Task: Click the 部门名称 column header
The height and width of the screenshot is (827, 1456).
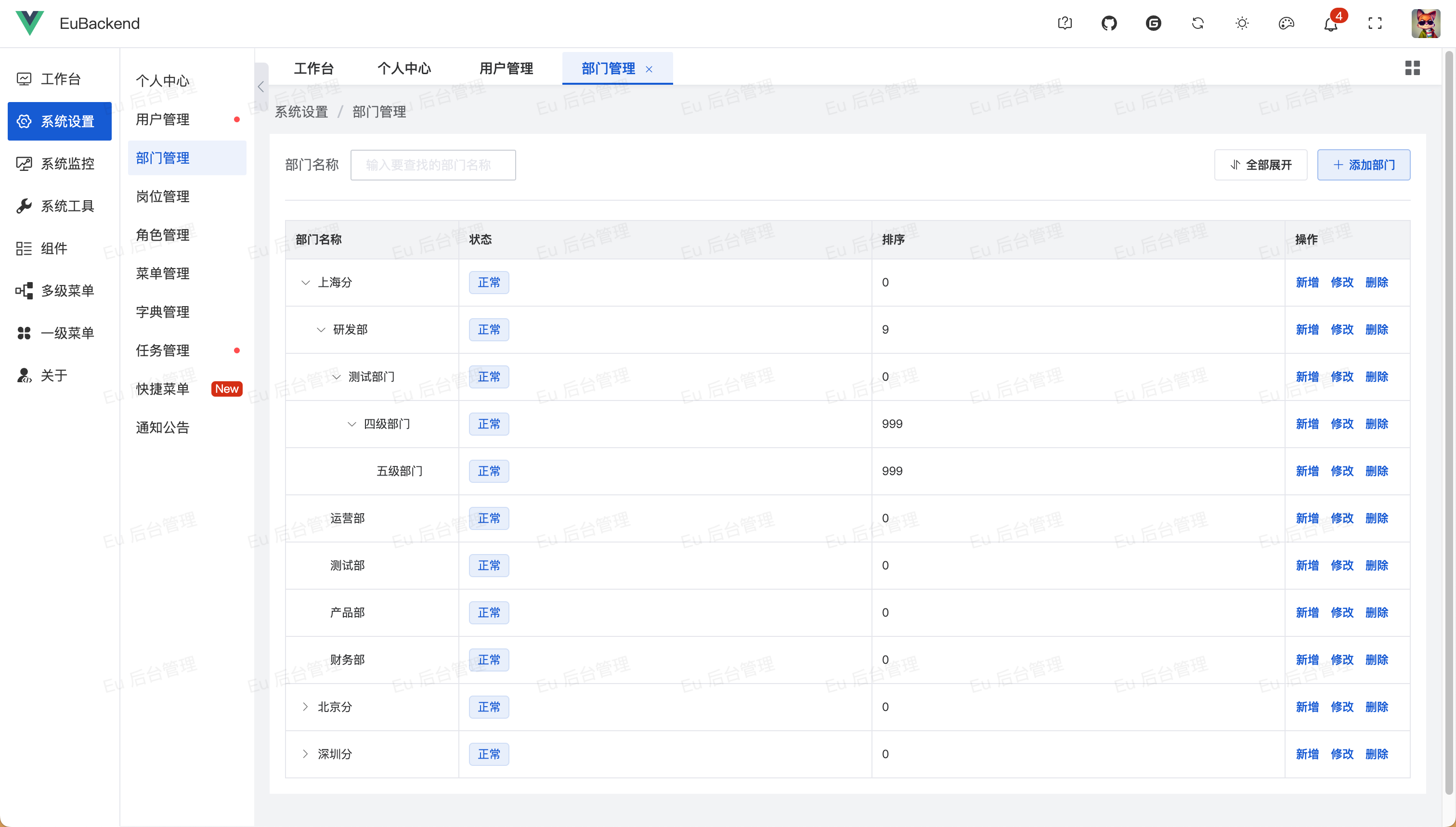Action: coord(372,239)
